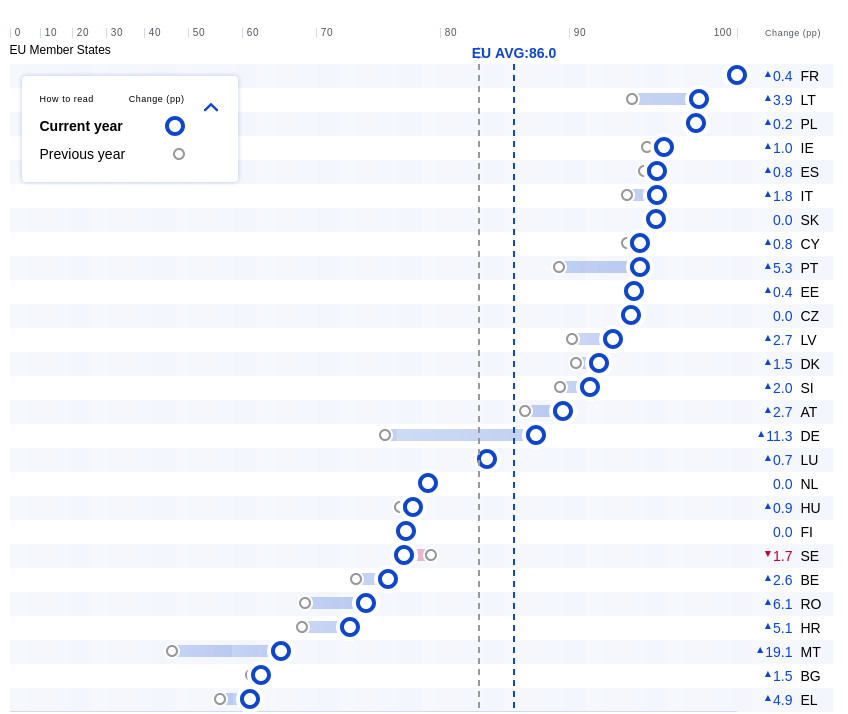Click Germany's light blue change bar

[456, 435]
